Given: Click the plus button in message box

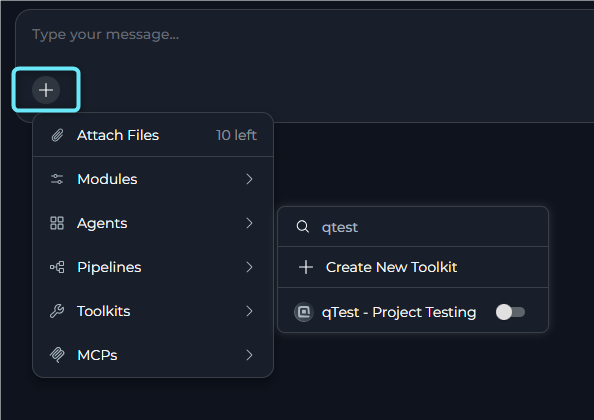Looking at the screenshot, I should (x=46, y=90).
